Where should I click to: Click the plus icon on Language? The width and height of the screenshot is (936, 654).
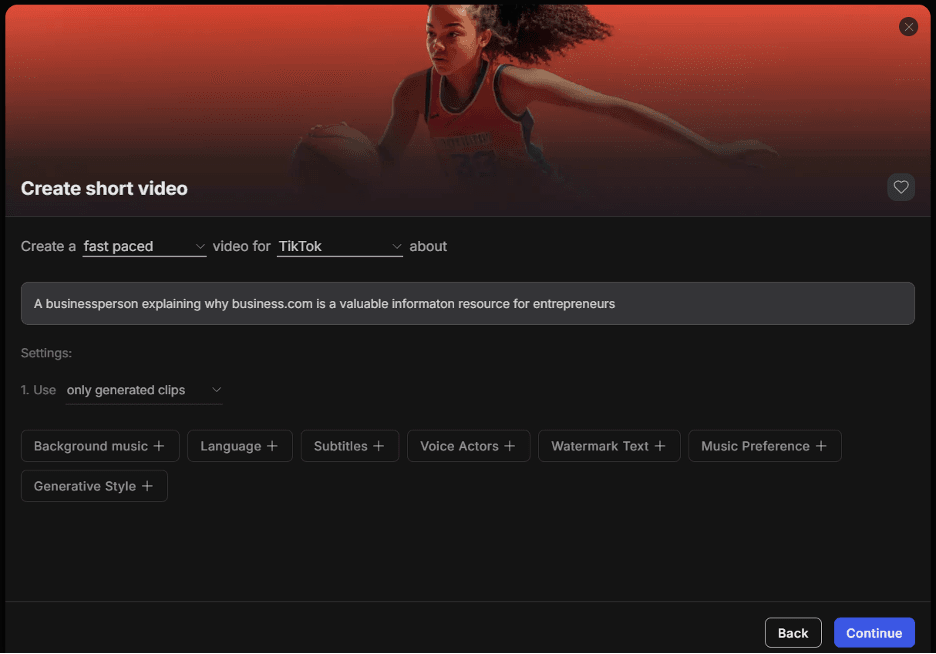tap(272, 446)
